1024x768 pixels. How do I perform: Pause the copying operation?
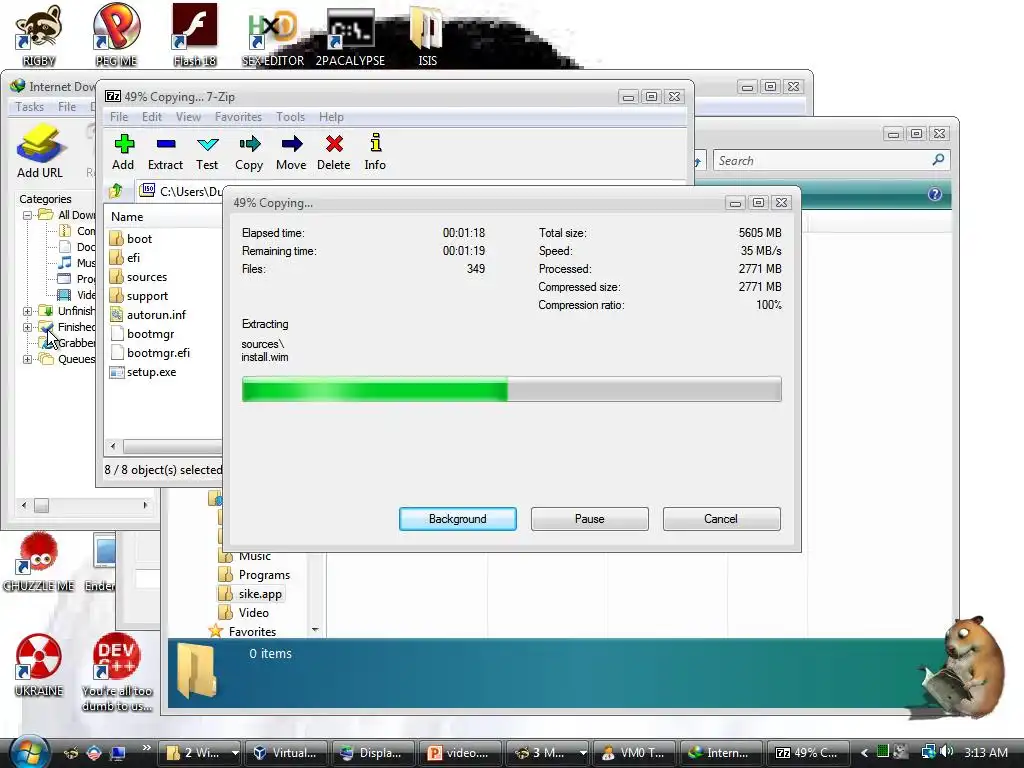(x=590, y=519)
